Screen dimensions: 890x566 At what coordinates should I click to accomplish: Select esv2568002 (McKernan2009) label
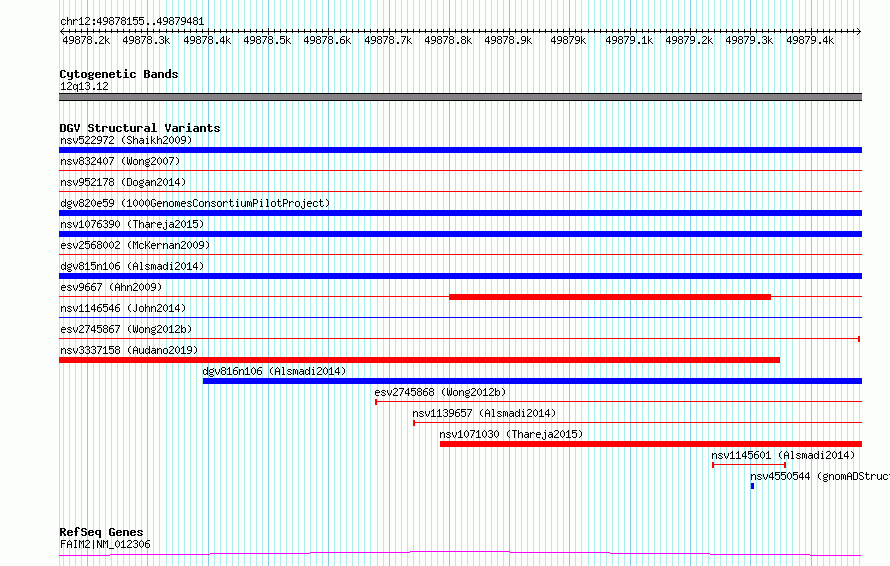(x=135, y=245)
